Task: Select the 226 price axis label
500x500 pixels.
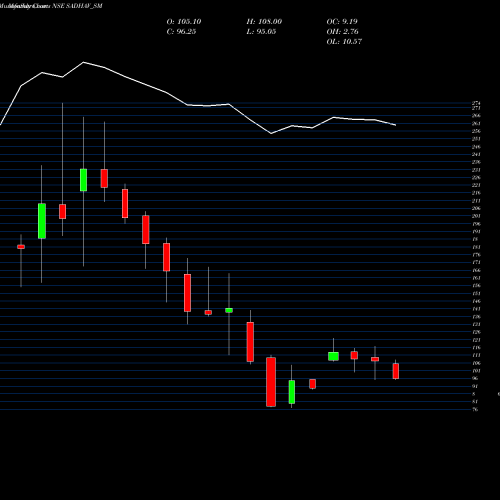Action: (x=476, y=178)
